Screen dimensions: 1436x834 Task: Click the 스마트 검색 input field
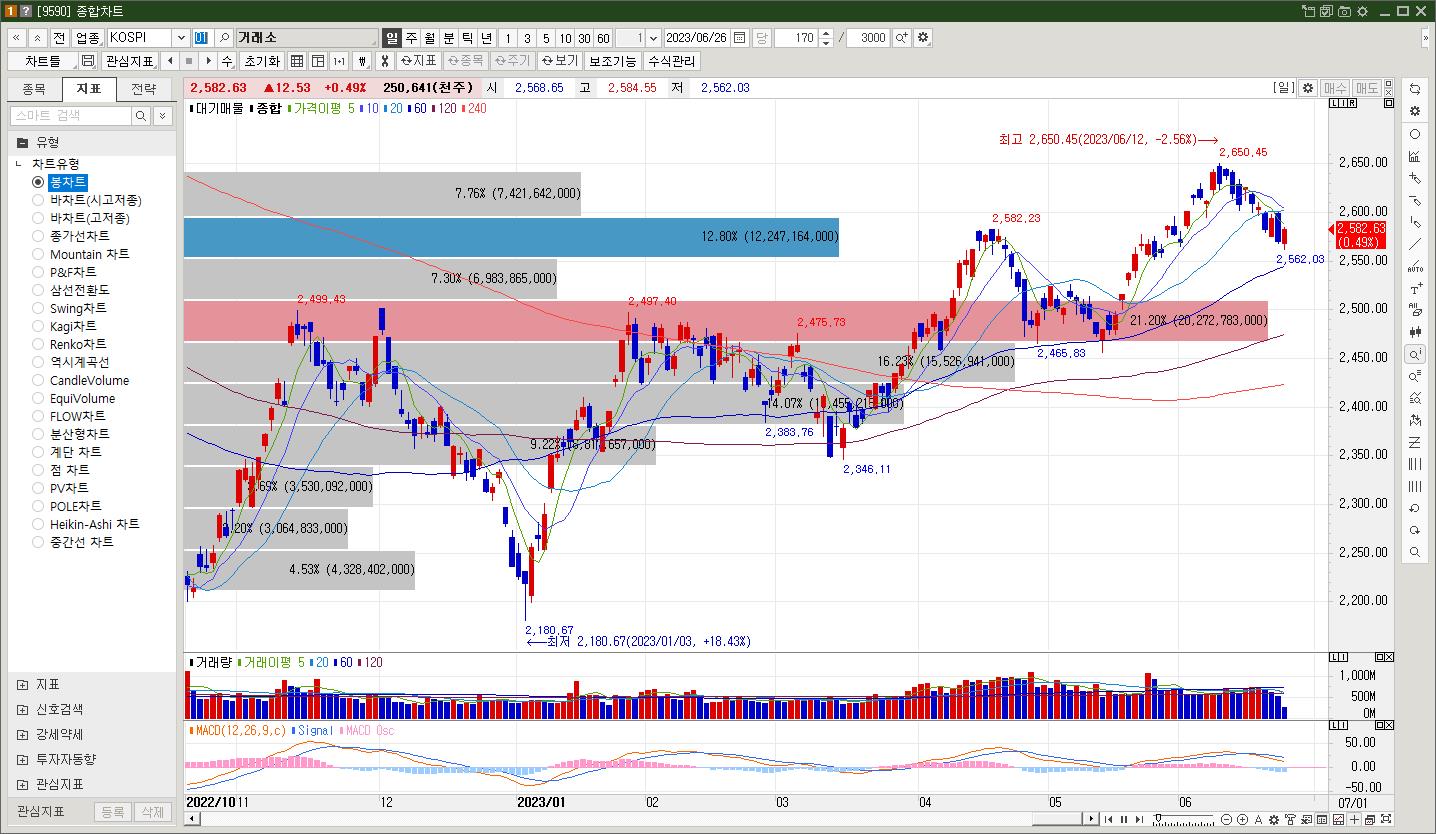(70, 116)
